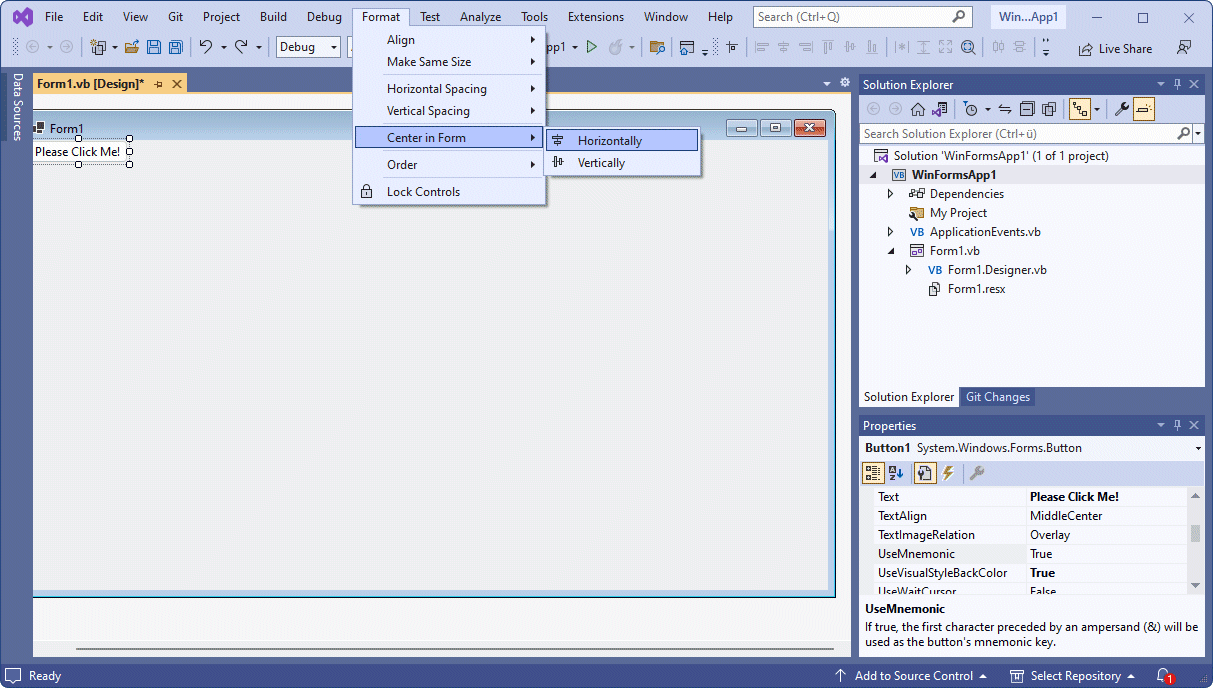
Task: Switch to the Git Changes tab
Action: click(997, 397)
